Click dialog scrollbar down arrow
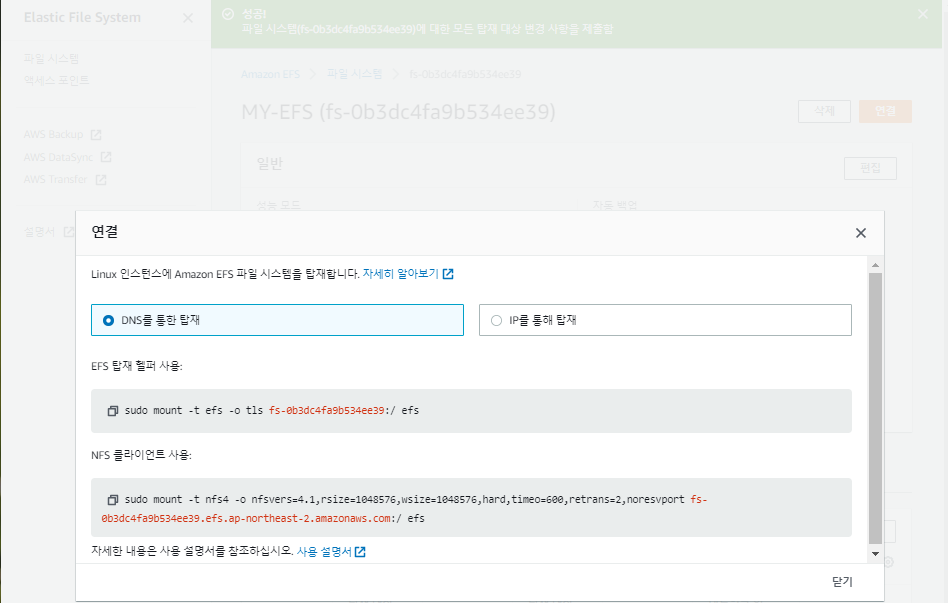 pos(875,553)
